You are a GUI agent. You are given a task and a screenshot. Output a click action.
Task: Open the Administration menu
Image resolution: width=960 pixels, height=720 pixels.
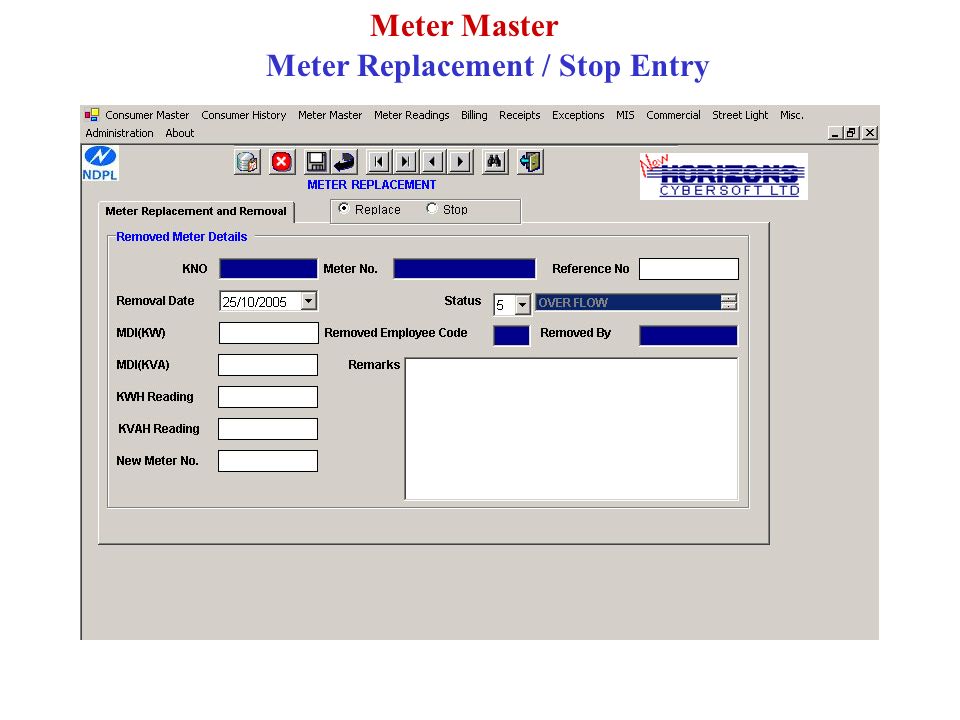pyautogui.click(x=119, y=133)
